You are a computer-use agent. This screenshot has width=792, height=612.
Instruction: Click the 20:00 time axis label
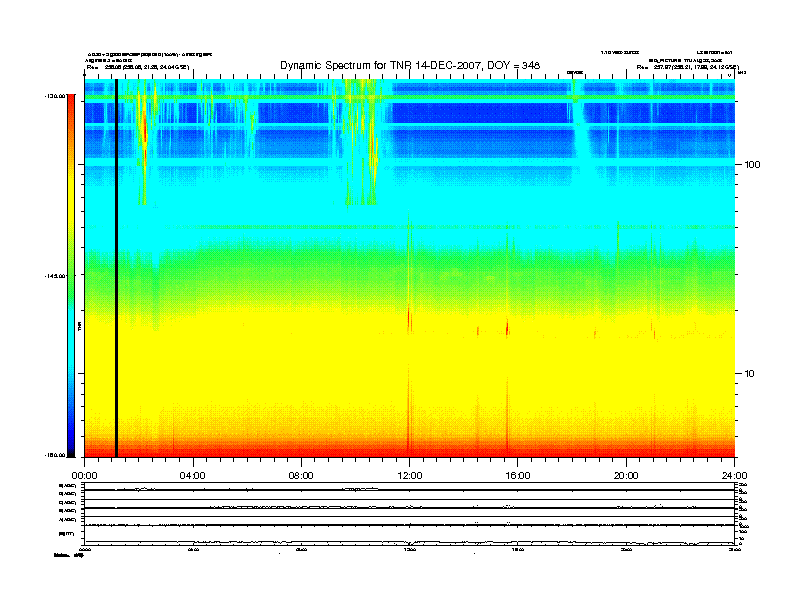pyautogui.click(x=626, y=476)
